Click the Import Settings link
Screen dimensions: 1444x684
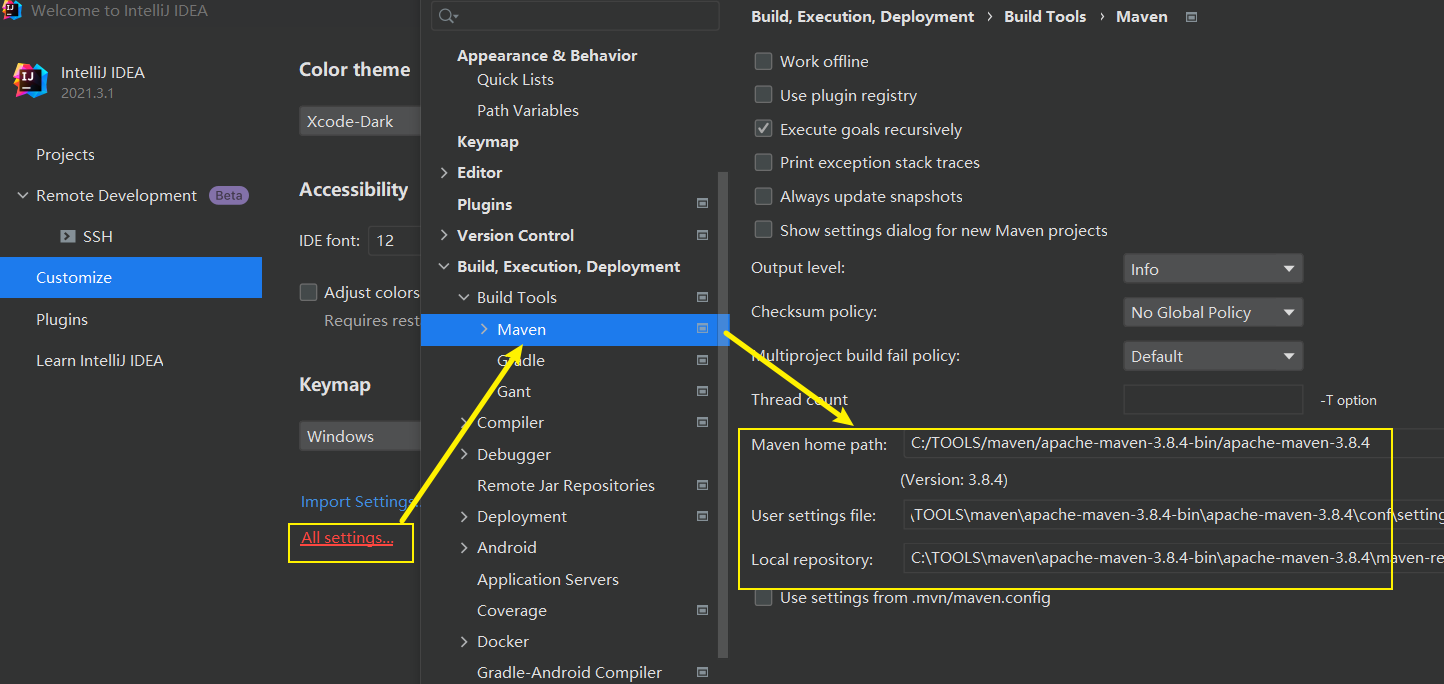[358, 501]
